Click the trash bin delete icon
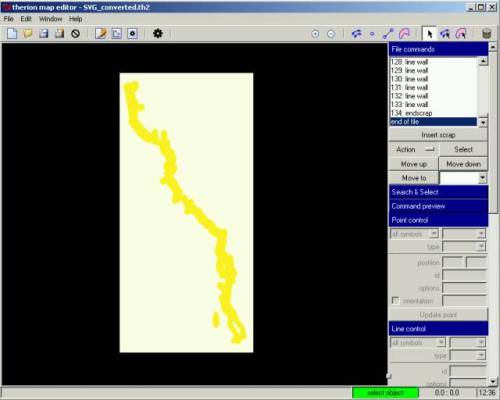Image resolution: width=500 pixels, height=400 pixels. (x=486, y=34)
